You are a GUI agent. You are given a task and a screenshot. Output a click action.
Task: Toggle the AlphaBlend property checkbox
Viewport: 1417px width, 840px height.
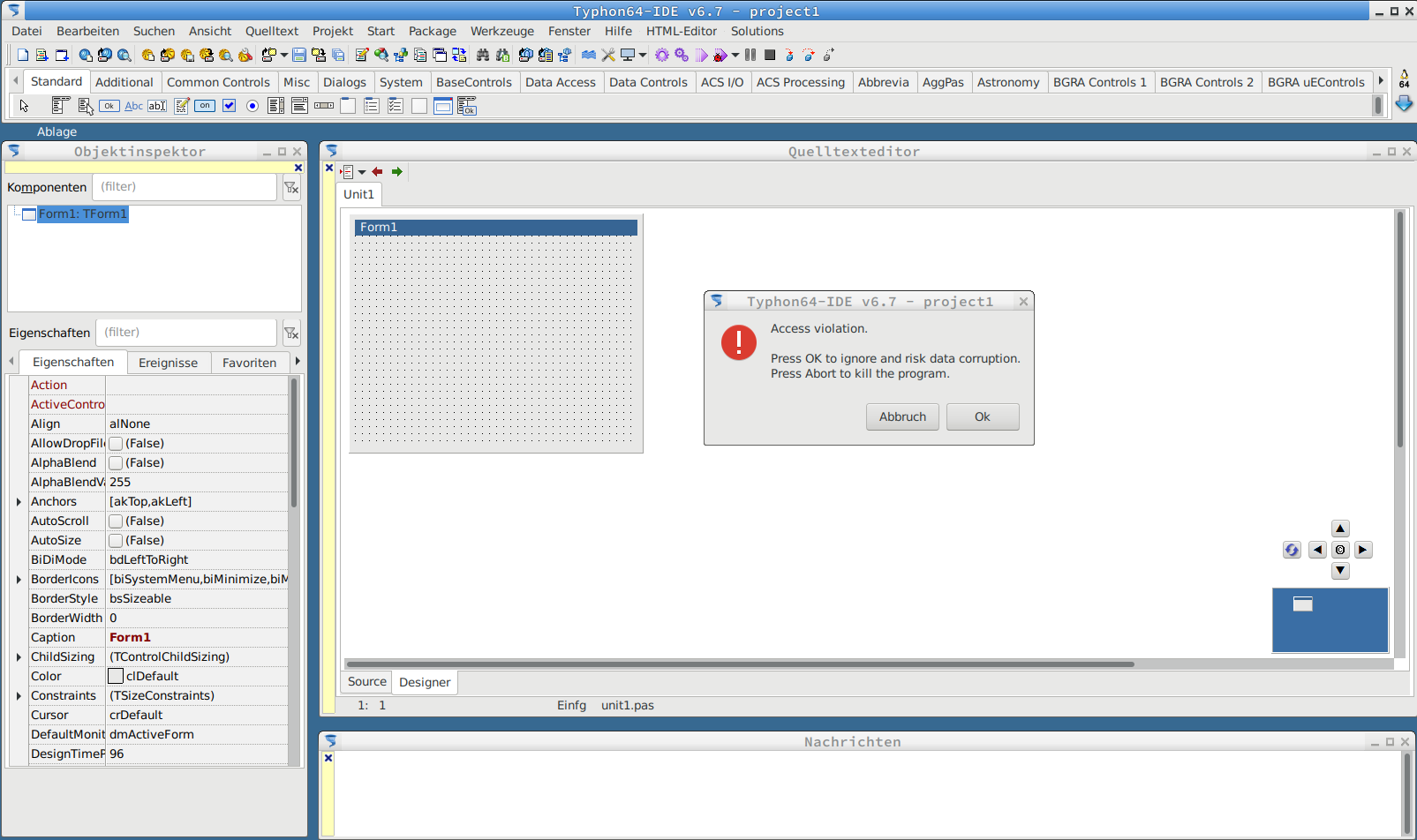click(116, 463)
